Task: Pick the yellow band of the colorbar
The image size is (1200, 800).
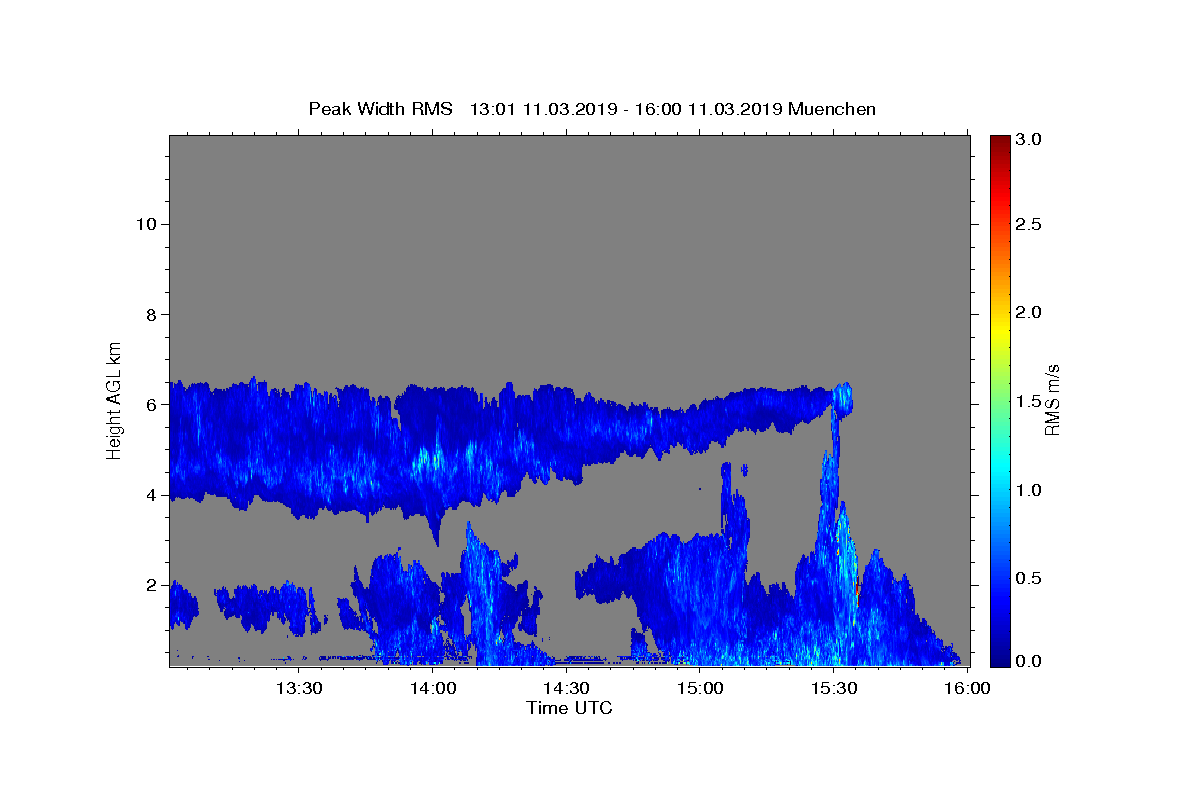Action: [999, 330]
